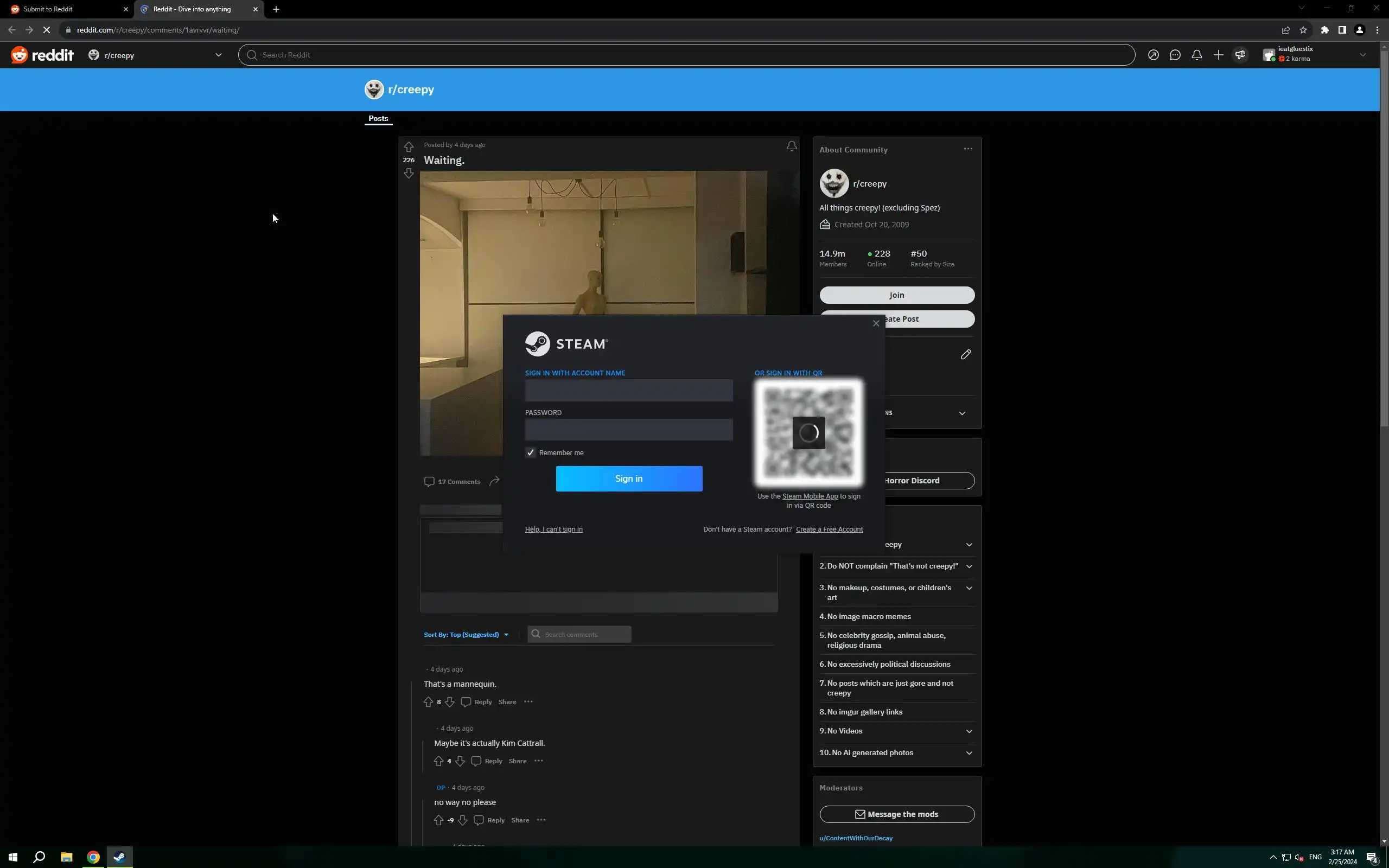Expand rule 10 No Ai generated photos
Screen dimensions: 1389x868
969,752
